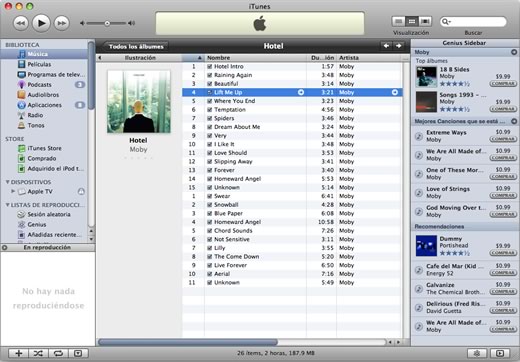Open Películas in the sidebar

pyautogui.click(x=44, y=64)
